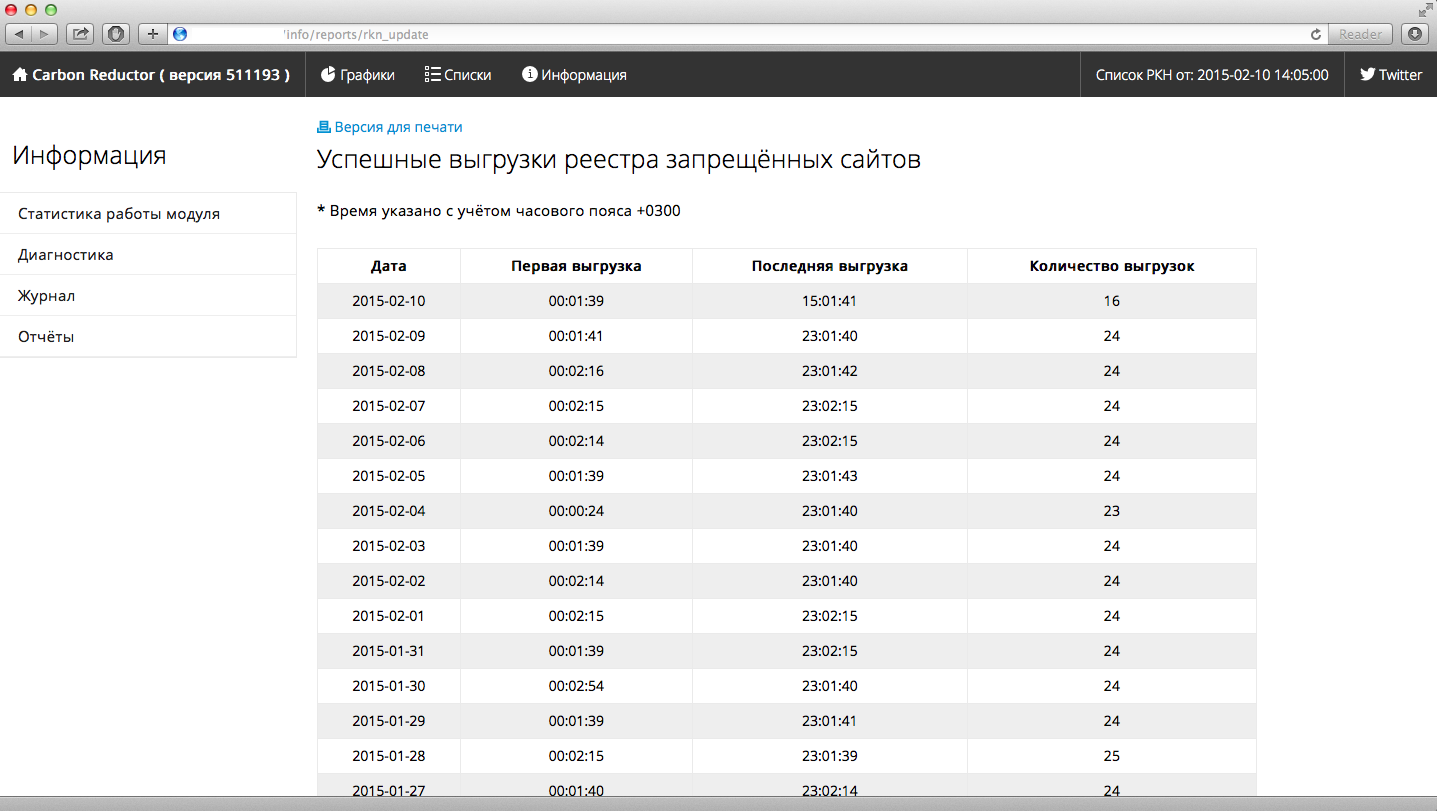Viewport: 1437px width, 811px height.
Task: Open the Графики menu
Action: [x=357, y=75]
